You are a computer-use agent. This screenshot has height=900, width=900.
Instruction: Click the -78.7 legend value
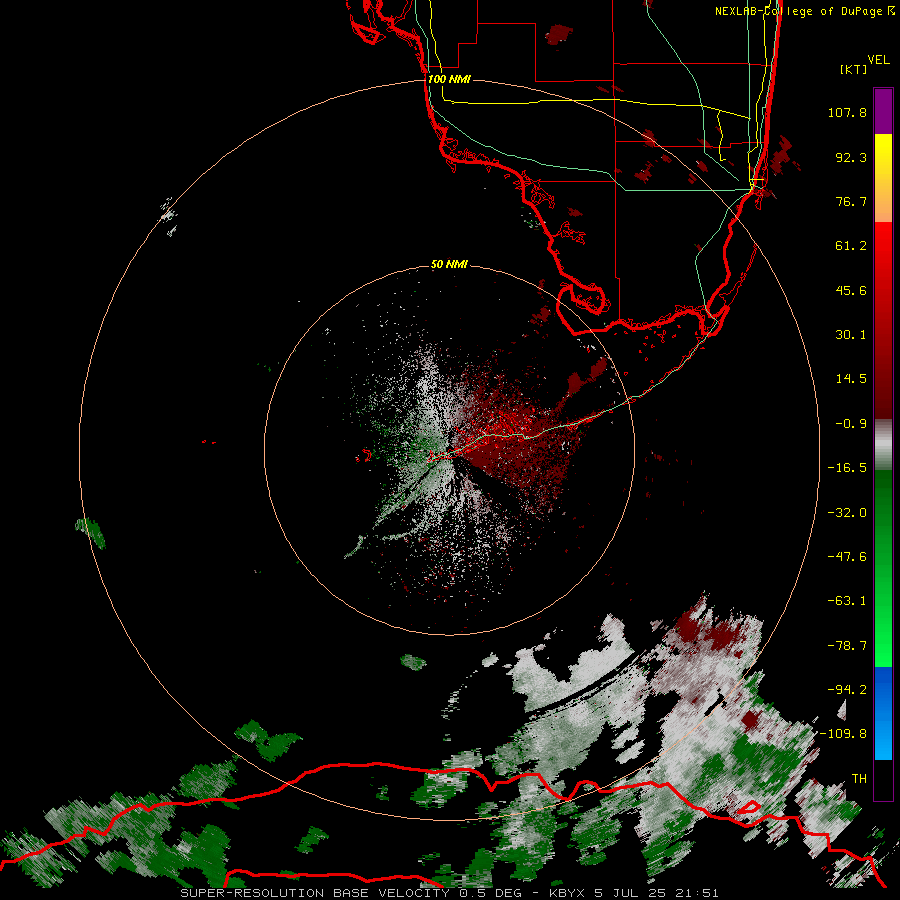(847, 646)
